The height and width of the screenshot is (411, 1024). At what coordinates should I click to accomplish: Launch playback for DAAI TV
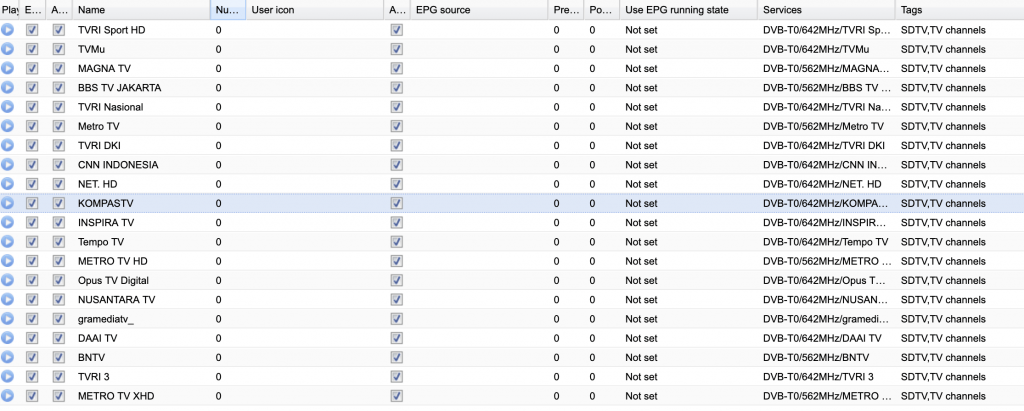8,338
